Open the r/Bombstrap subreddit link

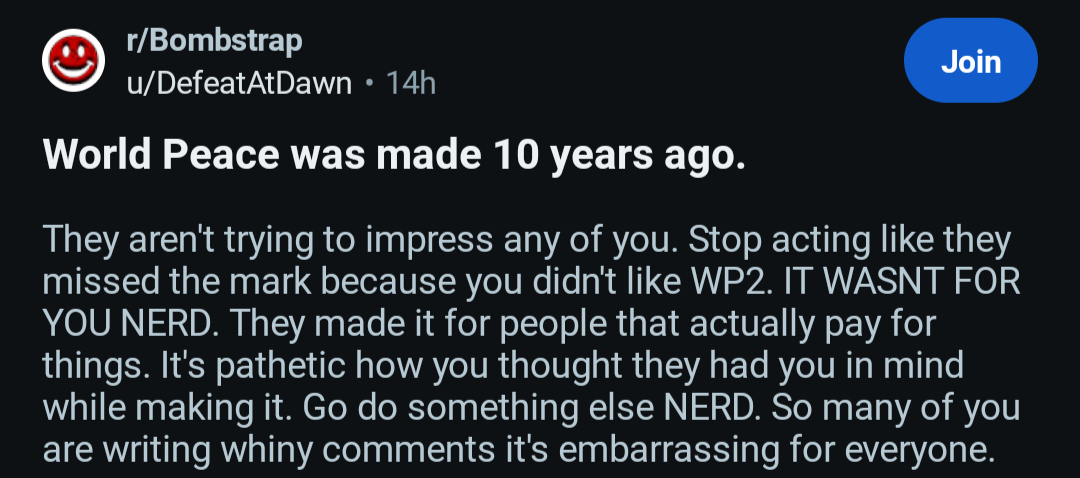(x=214, y=41)
